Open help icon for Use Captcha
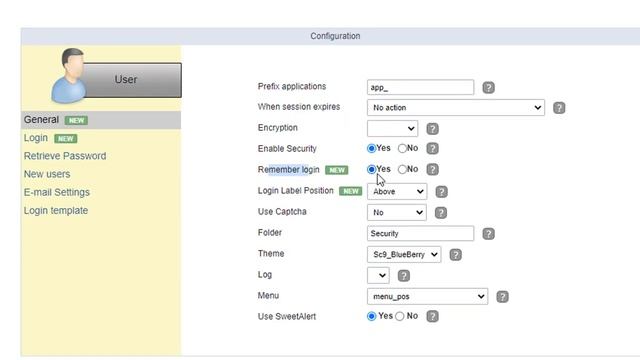The height and width of the screenshot is (360, 640). [440, 212]
